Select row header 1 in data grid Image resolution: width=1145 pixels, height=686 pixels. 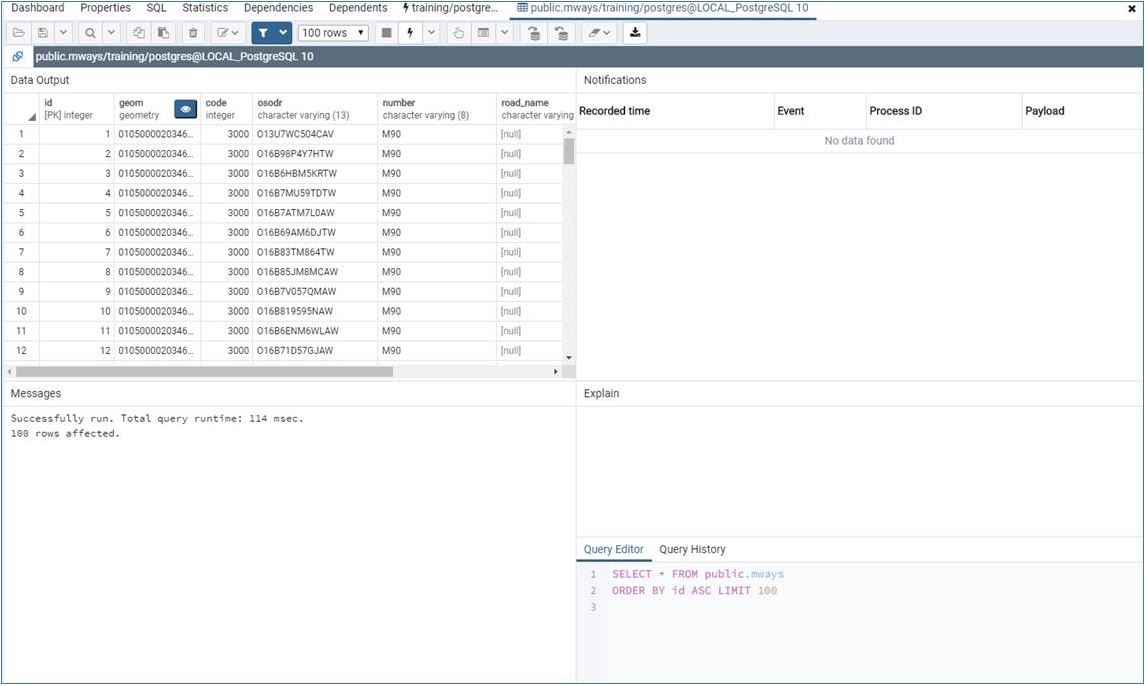(21, 134)
